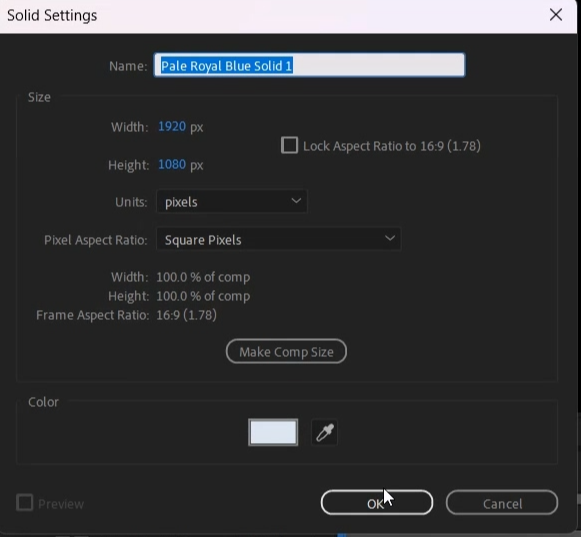Select the Width value 1920
Image resolution: width=581 pixels, height=537 pixels.
pyautogui.click(x=172, y=126)
